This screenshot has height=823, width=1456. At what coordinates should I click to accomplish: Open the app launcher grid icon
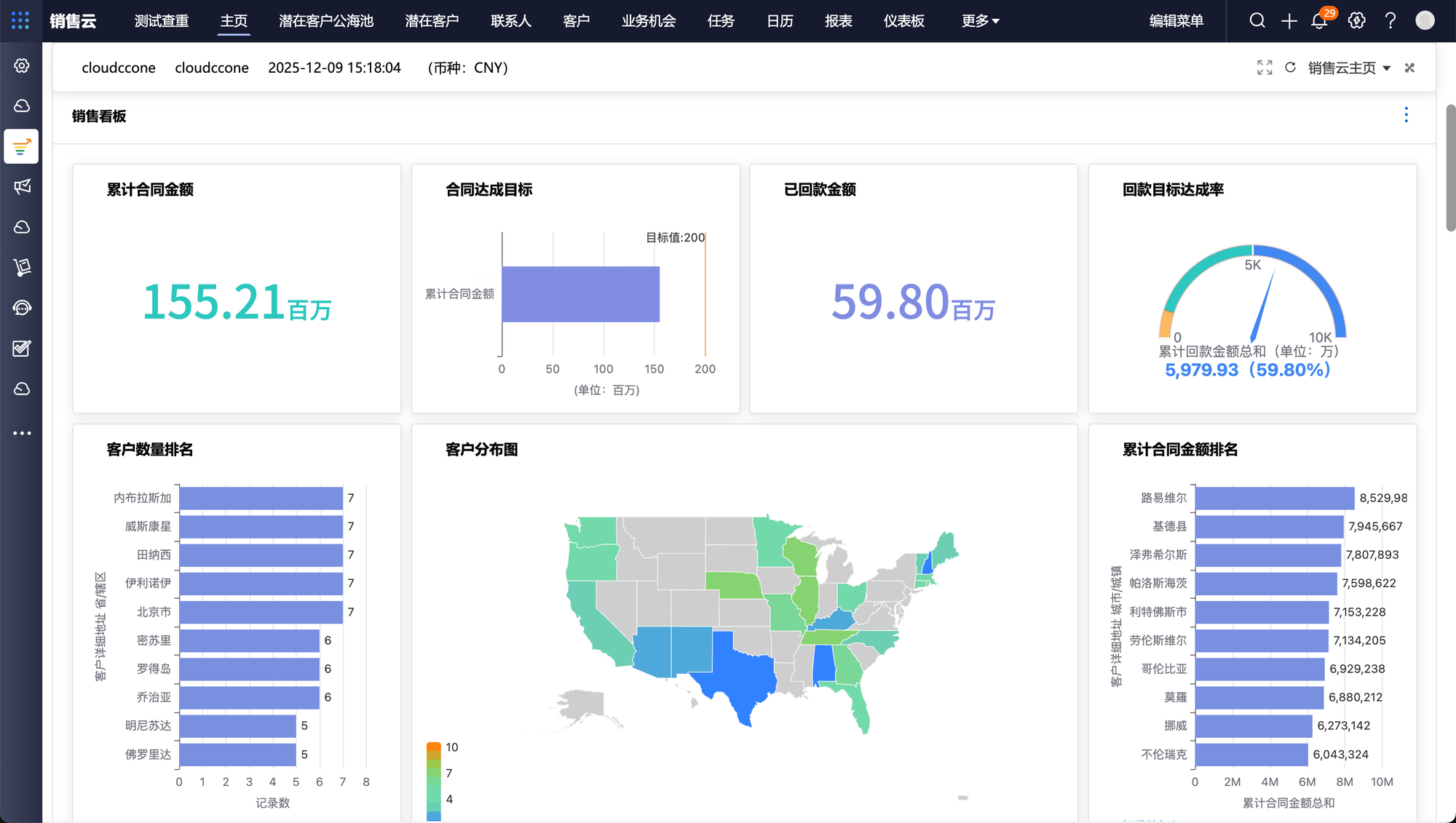pyautogui.click(x=20, y=20)
